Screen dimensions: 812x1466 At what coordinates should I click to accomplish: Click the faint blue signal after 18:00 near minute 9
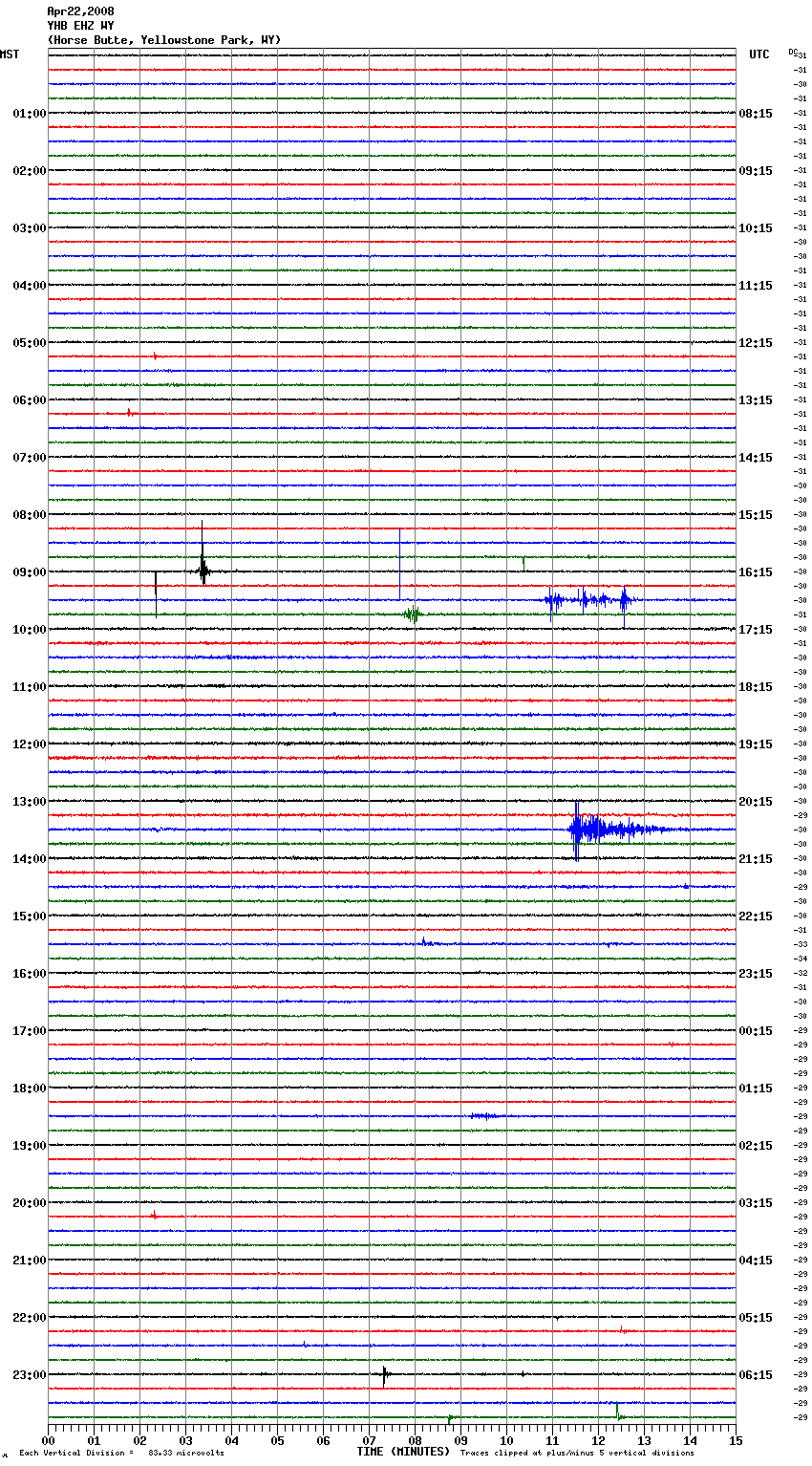tap(484, 1116)
